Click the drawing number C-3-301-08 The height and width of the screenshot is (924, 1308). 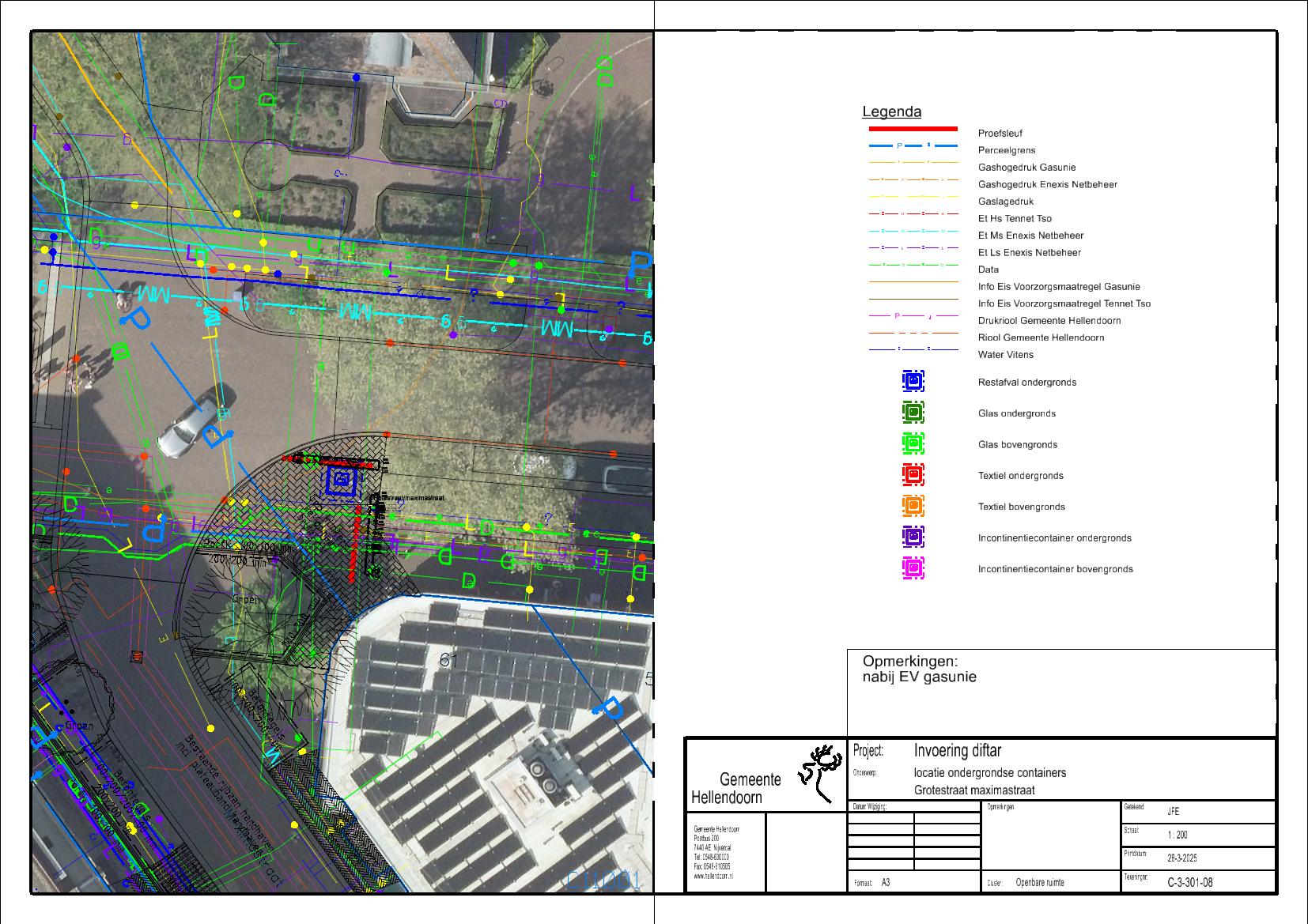click(1189, 882)
